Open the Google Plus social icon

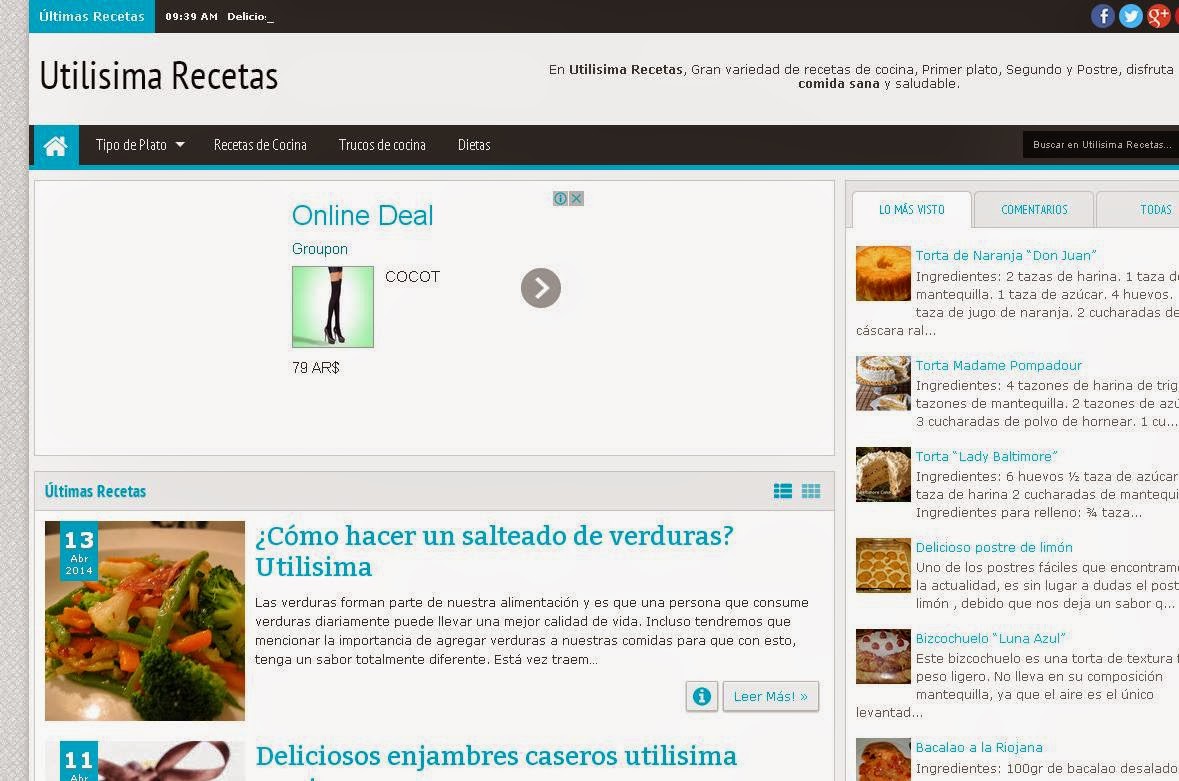(1158, 16)
